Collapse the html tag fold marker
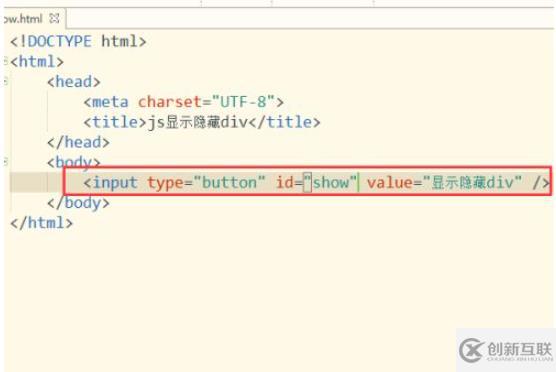Viewport: 556px width, 372px height. (x=6, y=61)
